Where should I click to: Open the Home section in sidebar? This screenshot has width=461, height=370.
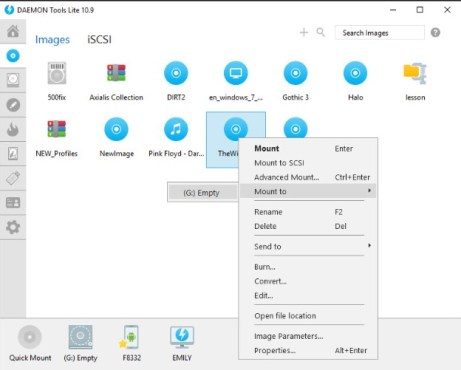tap(13, 32)
